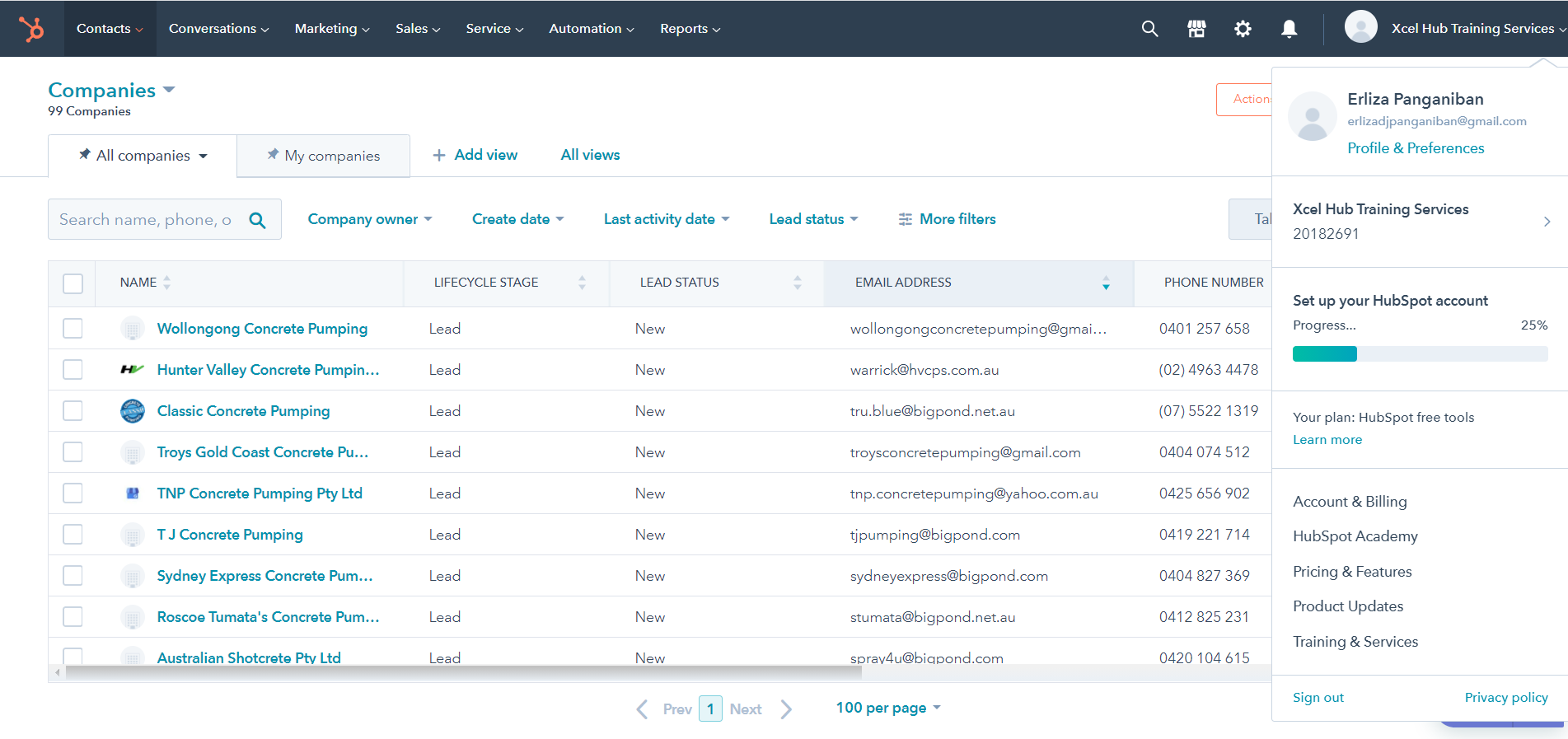This screenshot has width=1568, height=739.
Task: Click the More filters icon
Action: (905, 219)
